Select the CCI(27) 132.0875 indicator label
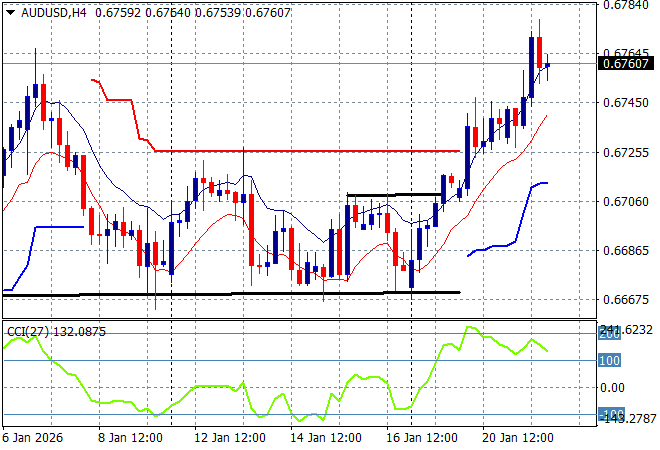 tap(56, 332)
